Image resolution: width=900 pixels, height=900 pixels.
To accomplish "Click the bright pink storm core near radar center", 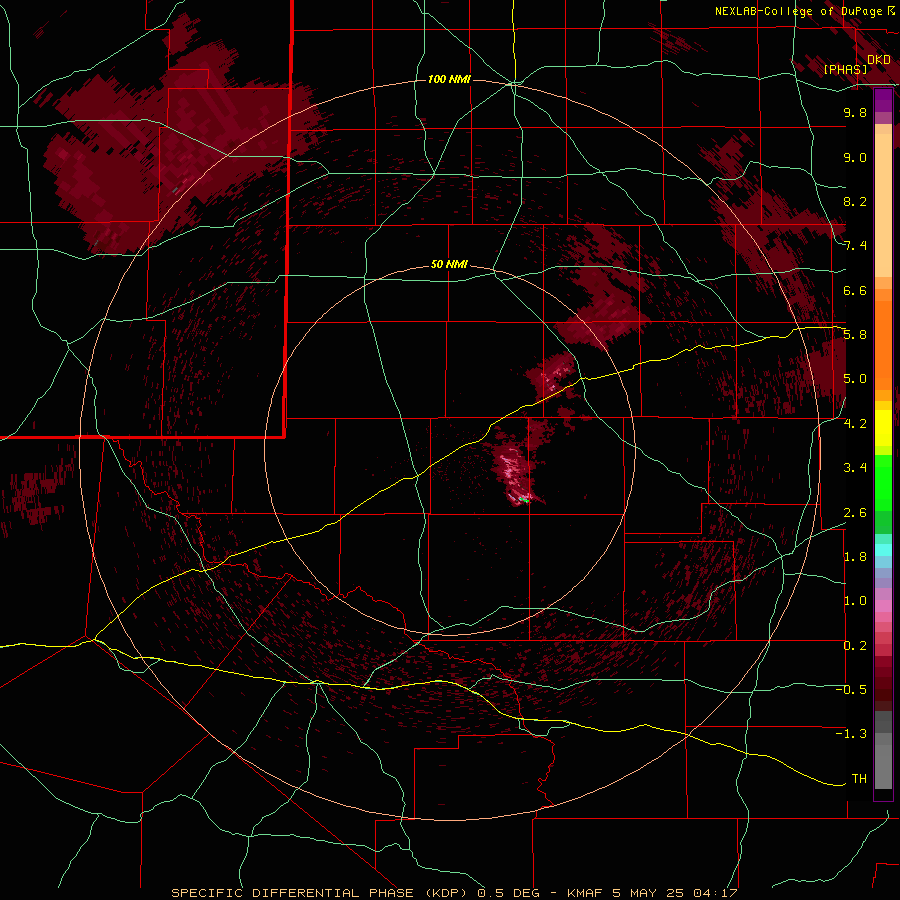I will tap(515, 471).
